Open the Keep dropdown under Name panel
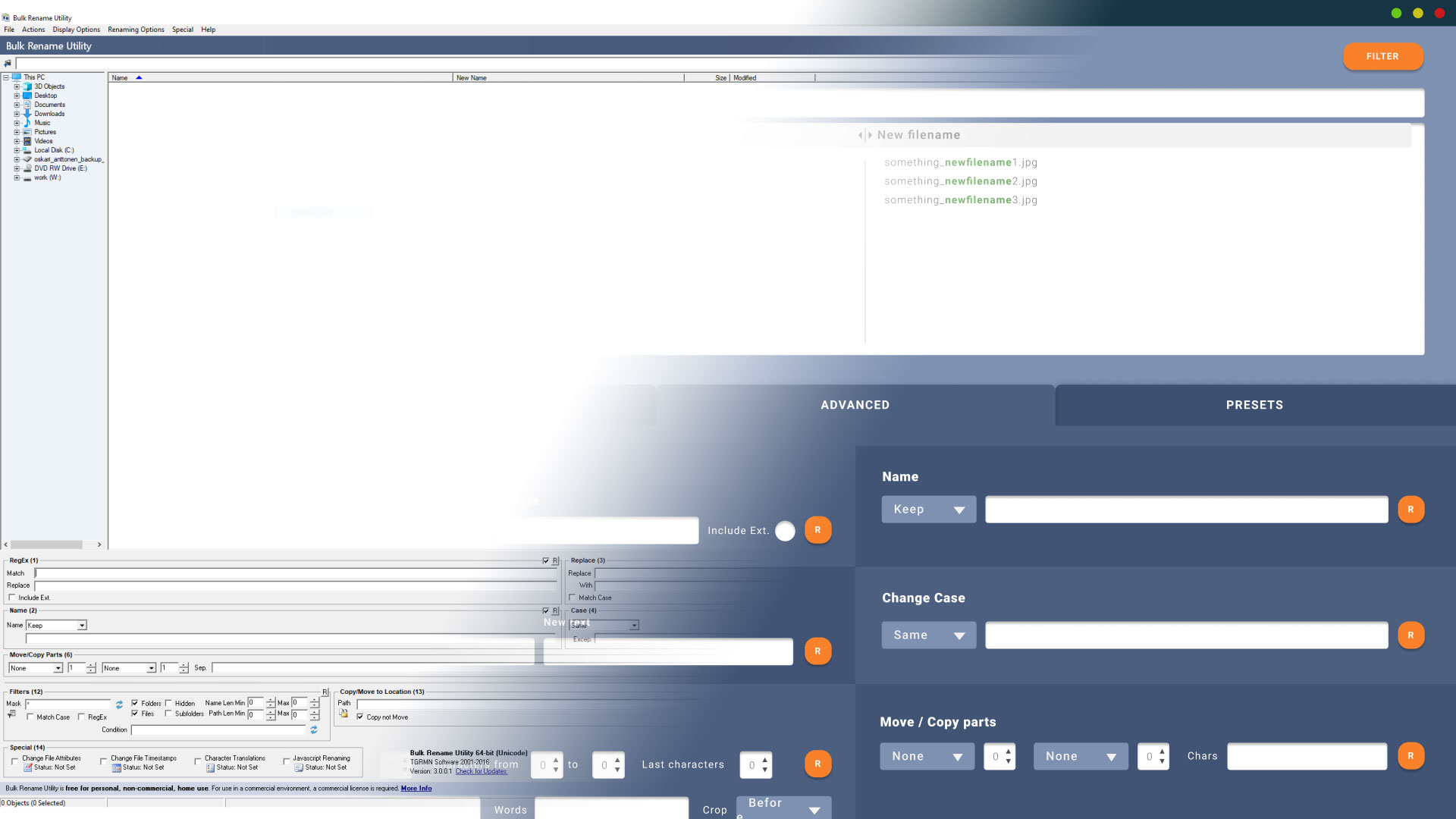Viewport: 1456px width, 819px height. tap(928, 510)
